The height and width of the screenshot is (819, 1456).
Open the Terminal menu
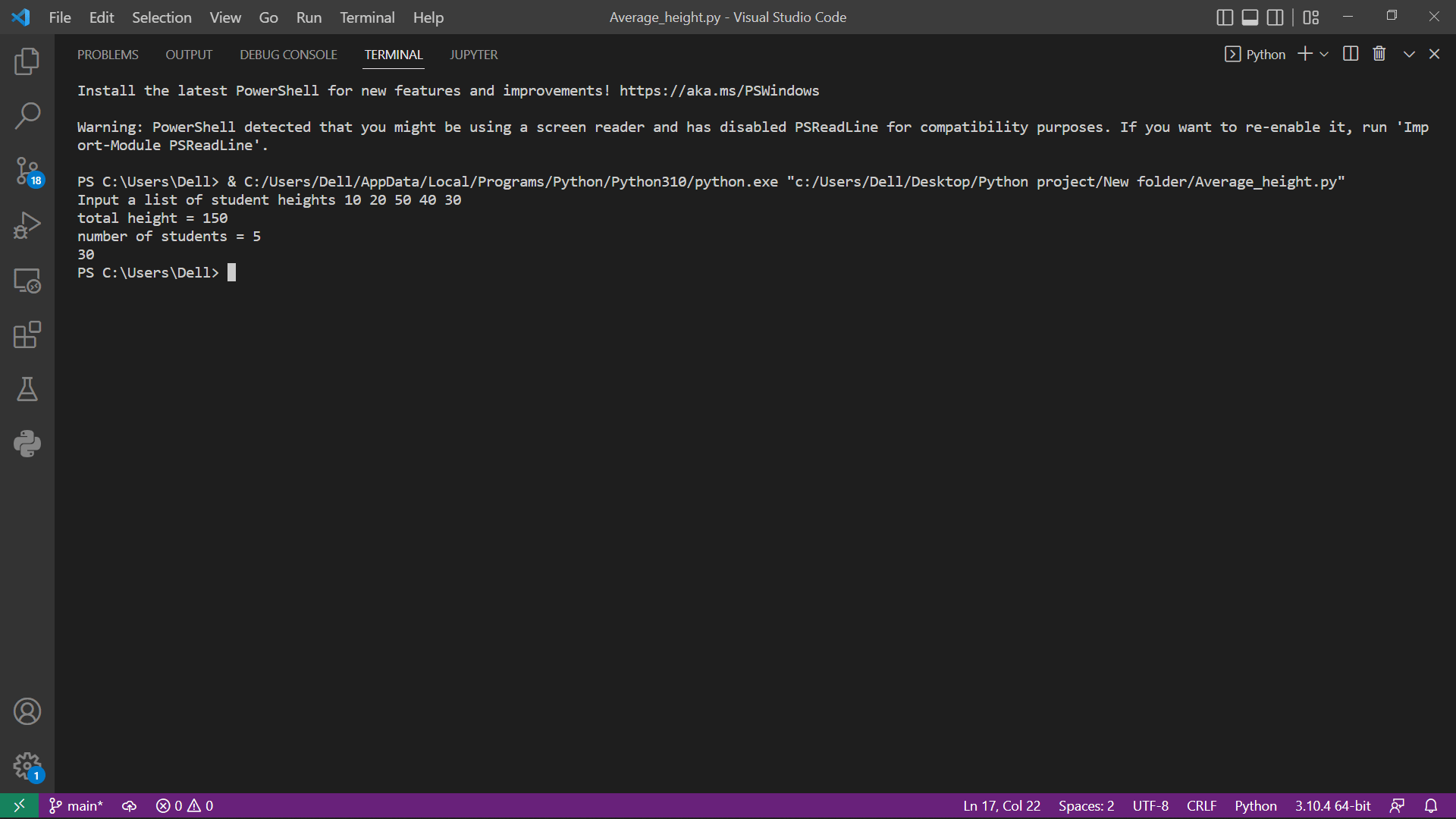[x=367, y=17]
